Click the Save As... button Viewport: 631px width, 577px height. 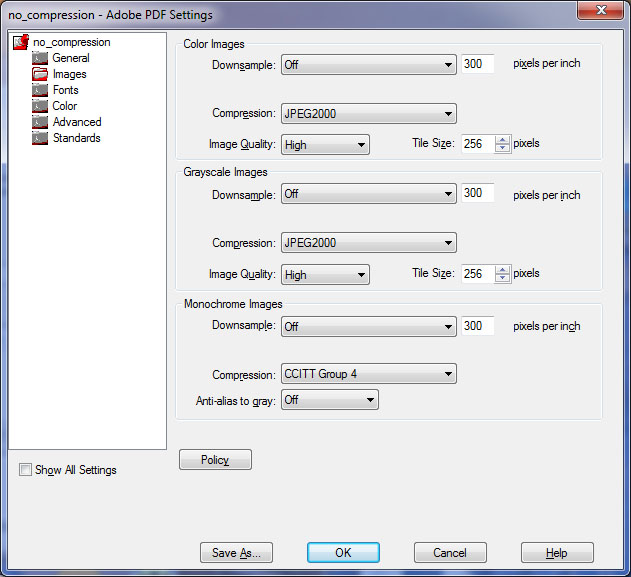(236, 552)
